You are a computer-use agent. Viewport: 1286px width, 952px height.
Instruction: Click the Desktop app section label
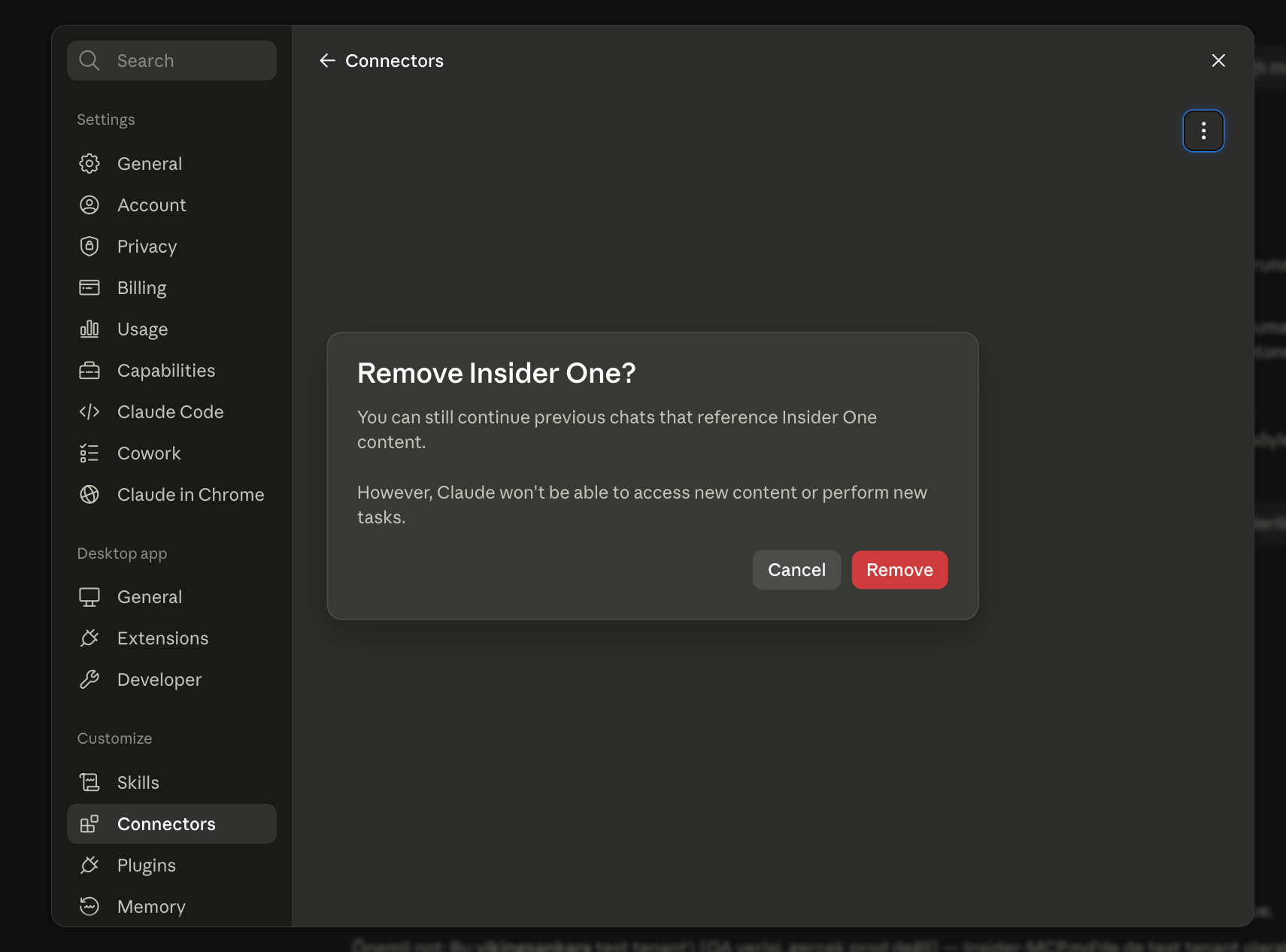coord(122,553)
